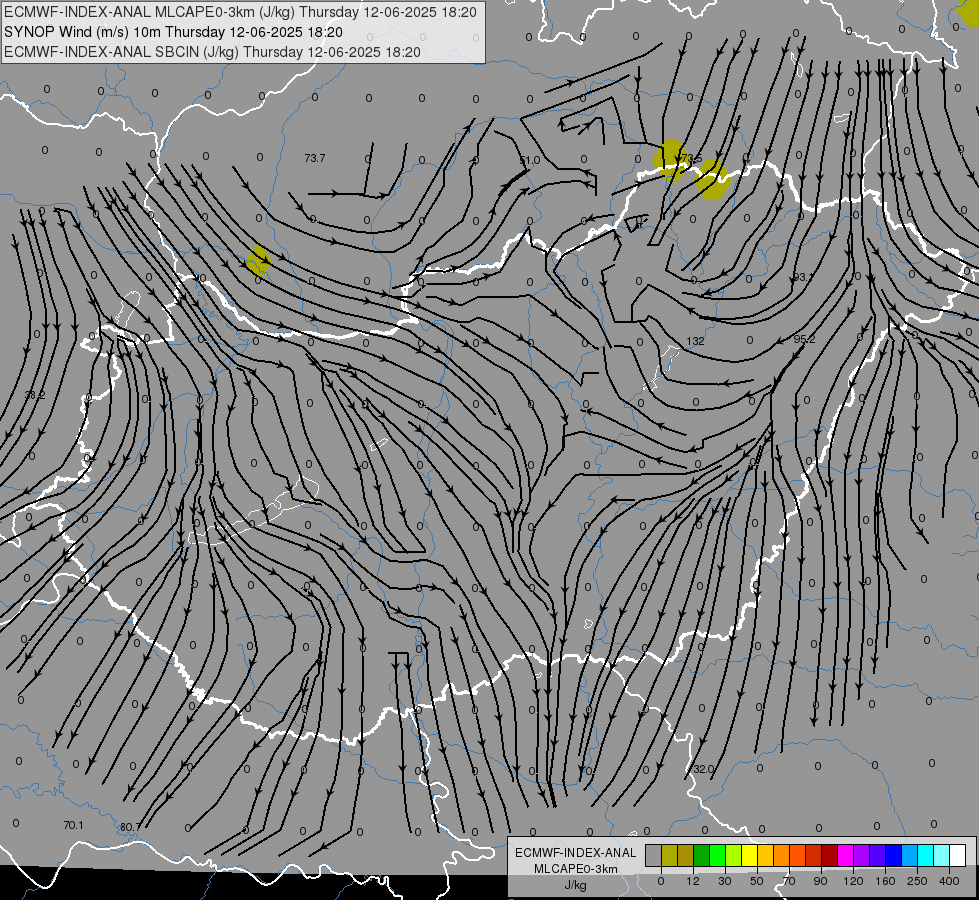
Task: Click the map value 51.0
Action: (529, 161)
